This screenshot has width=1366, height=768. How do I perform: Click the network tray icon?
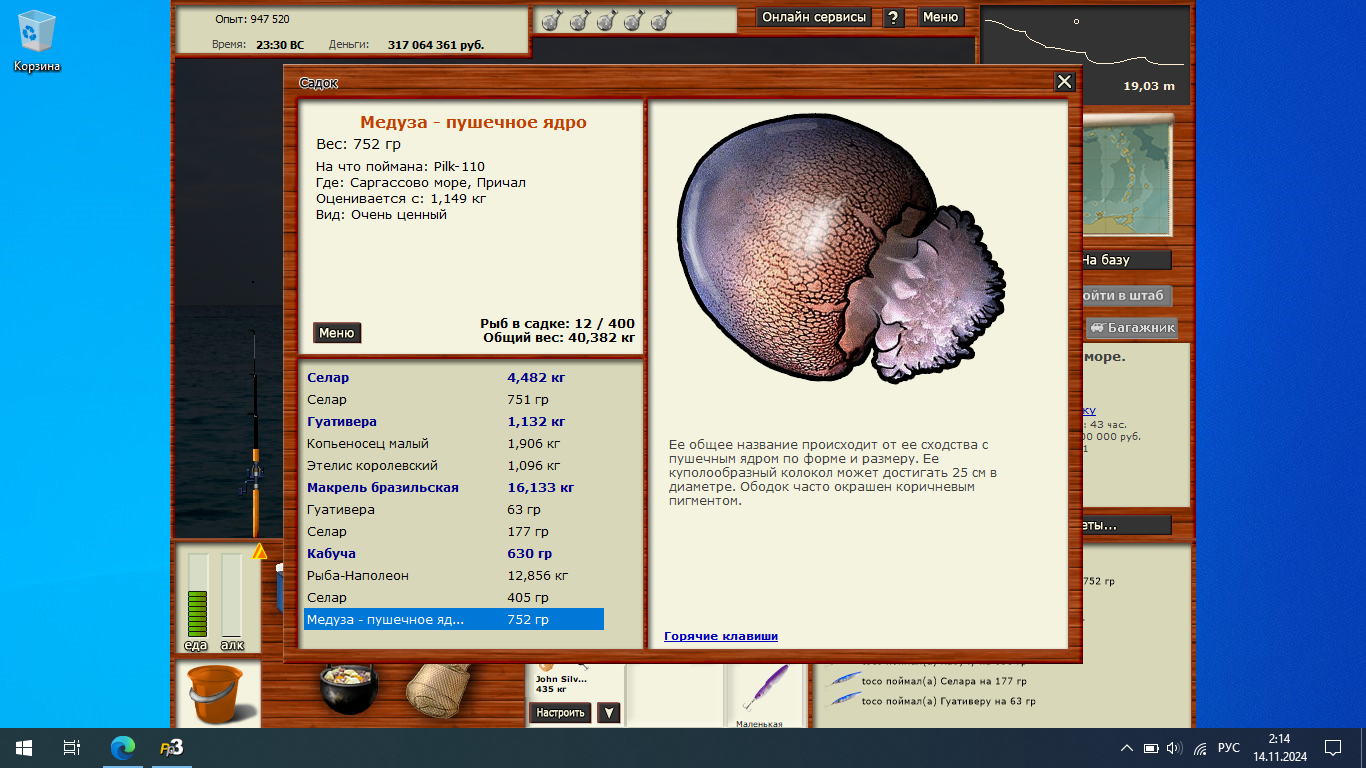pos(1200,747)
